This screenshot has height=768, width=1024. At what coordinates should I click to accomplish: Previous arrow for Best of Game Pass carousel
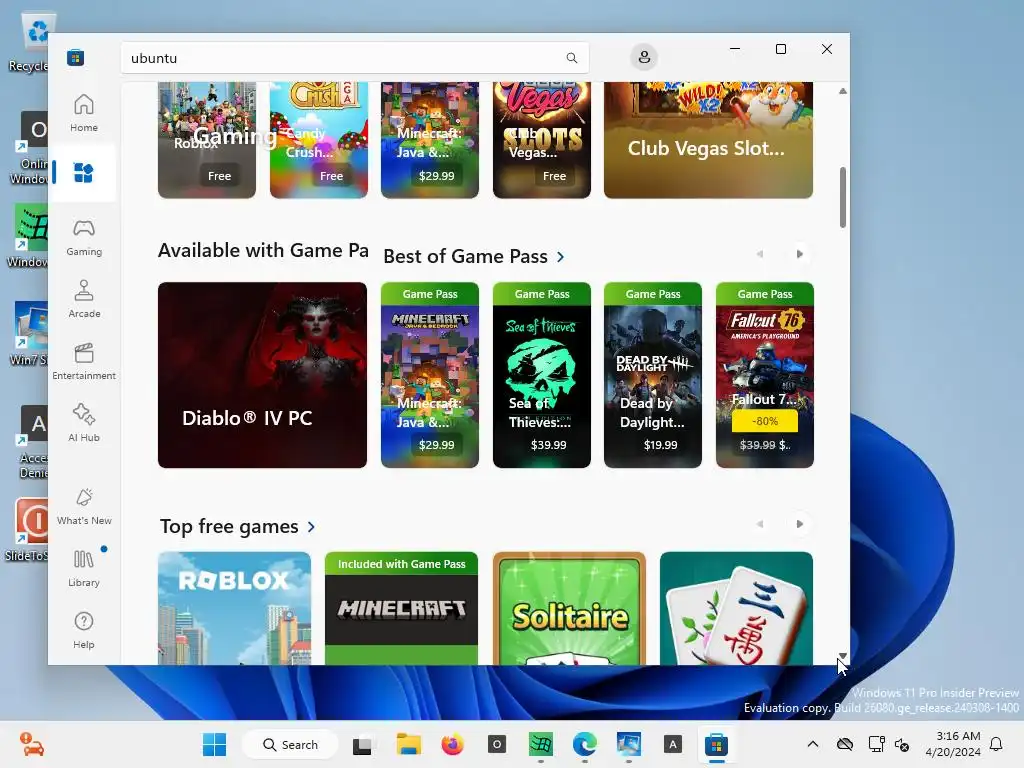(x=760, y=254)
